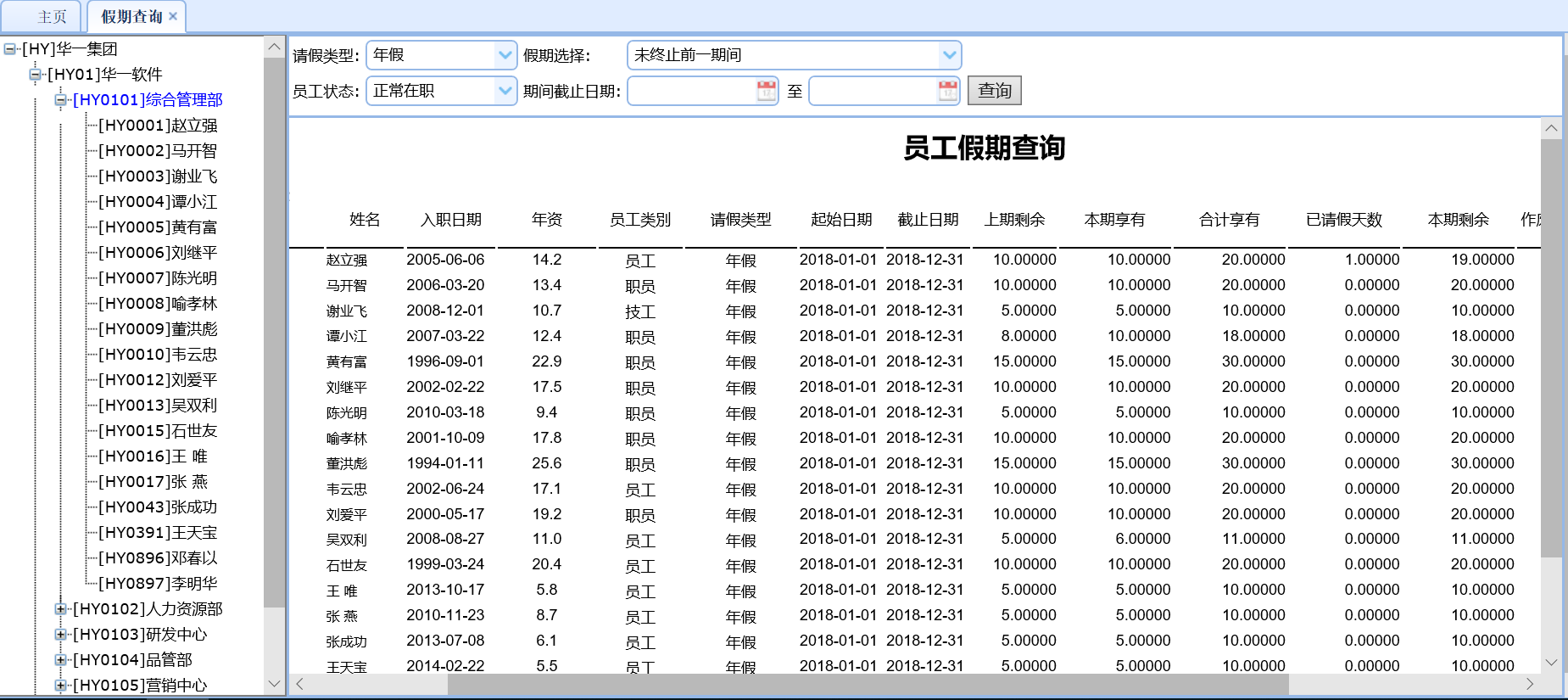Close the 假期查询 tab
This screenshot has width=1568, height=700.
pyautogui.click(x=173, y=16)
